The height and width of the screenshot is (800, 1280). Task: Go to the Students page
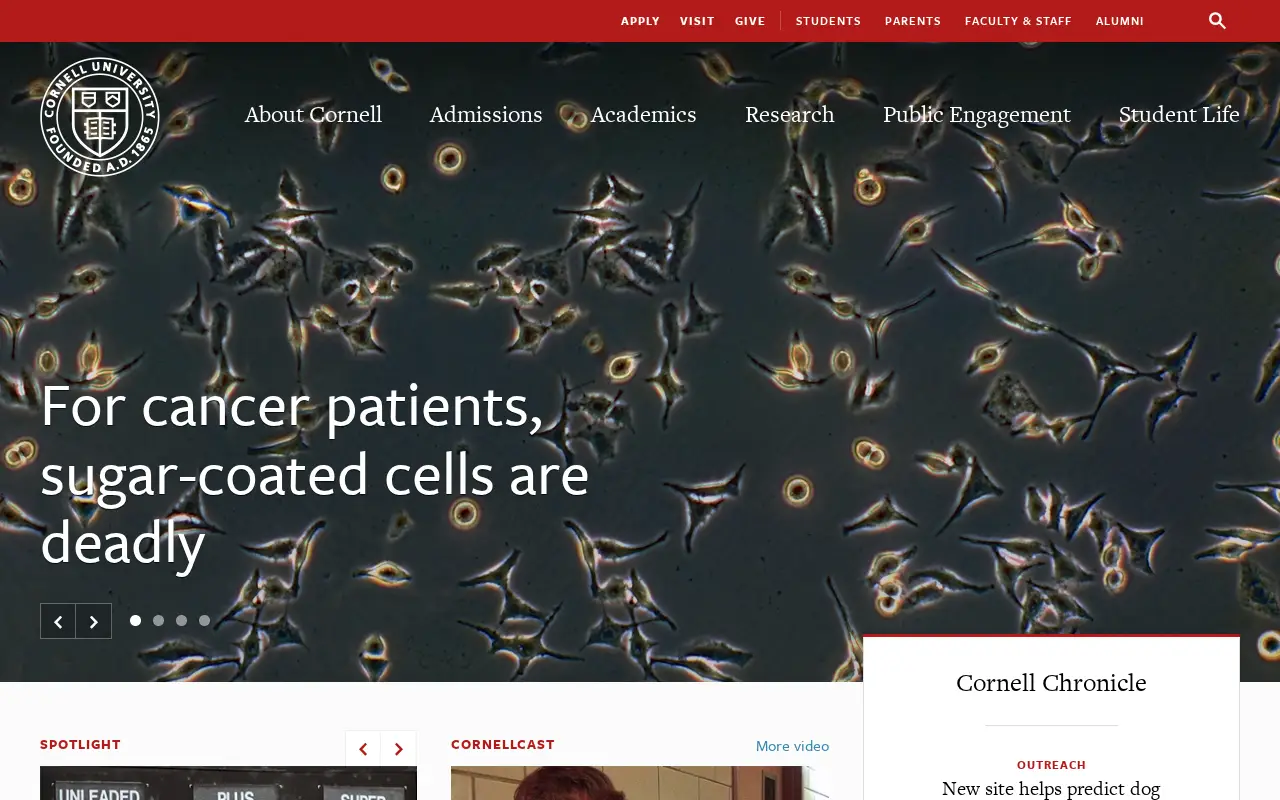pyautogui.click(x=828, y=21)
